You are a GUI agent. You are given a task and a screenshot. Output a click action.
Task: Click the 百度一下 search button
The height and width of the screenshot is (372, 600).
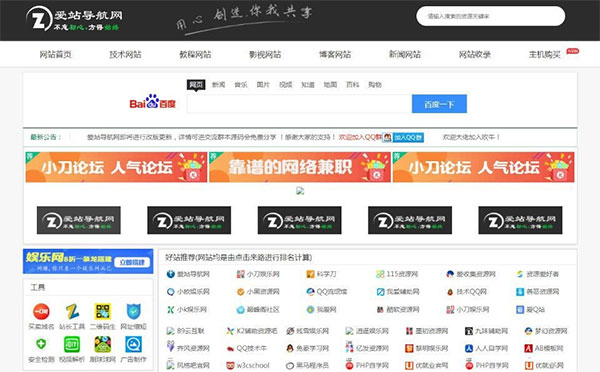[439, 104]
